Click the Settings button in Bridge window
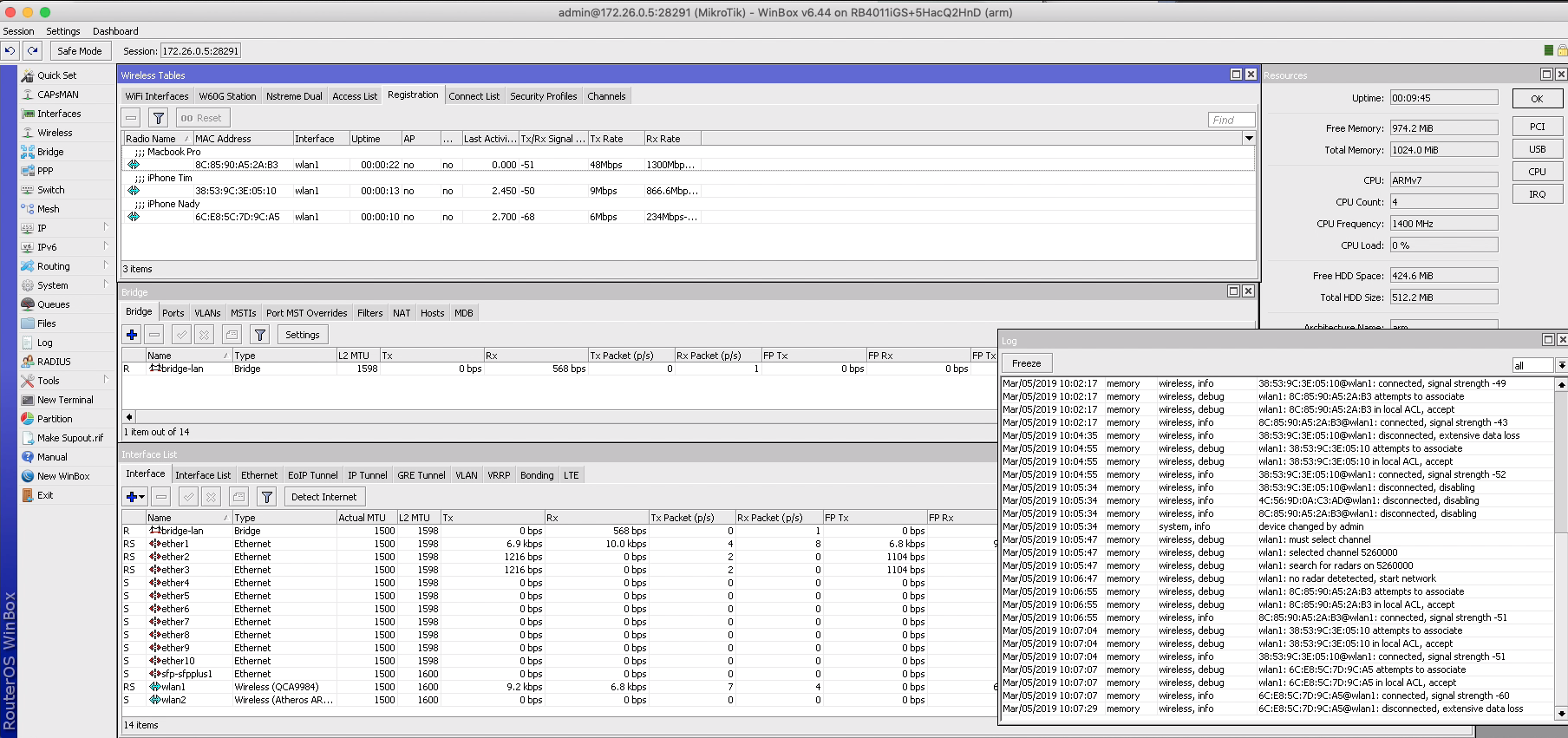This screenshot has height=738, width=1568. (303, 335)
